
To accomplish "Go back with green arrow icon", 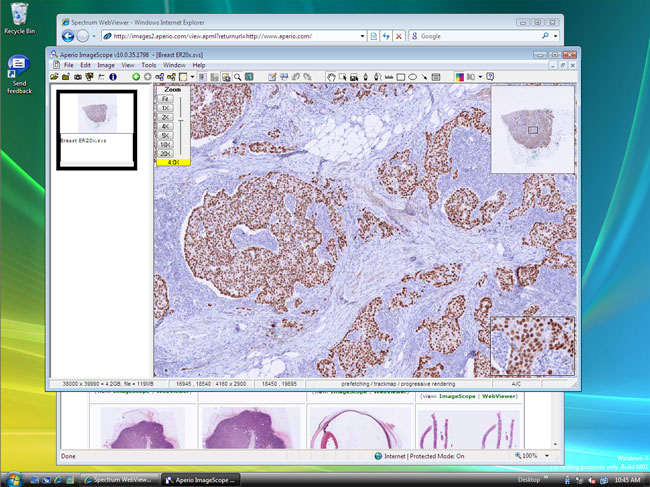I will [x=136, y=77].
